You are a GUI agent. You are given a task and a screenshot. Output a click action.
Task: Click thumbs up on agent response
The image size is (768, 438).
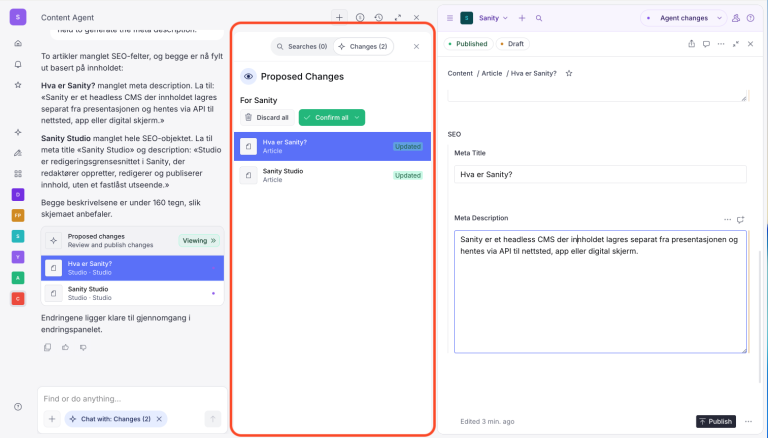tap(65, 347)
